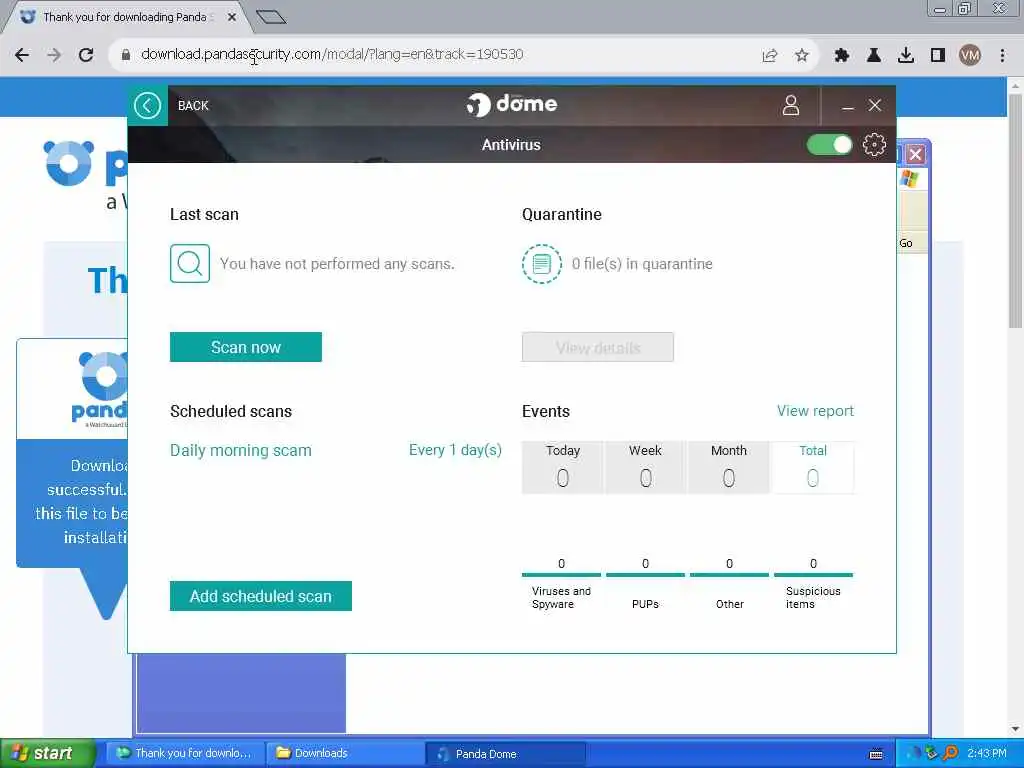
Task: Click the Viruses and Spyware count bar
Action: (x=561, y=575)
